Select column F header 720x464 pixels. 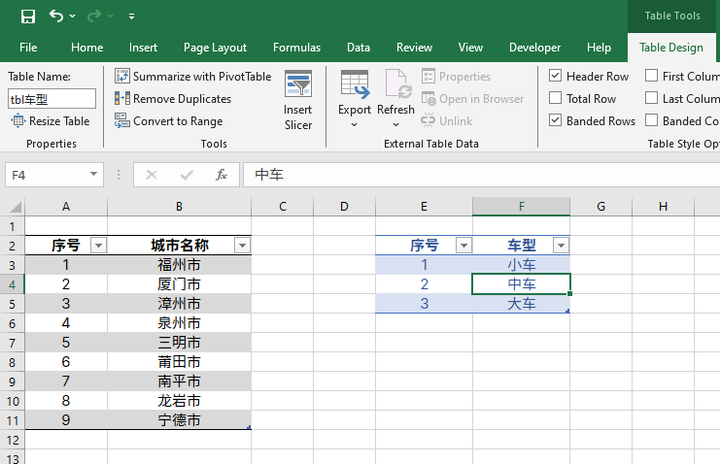pos(521,207)
